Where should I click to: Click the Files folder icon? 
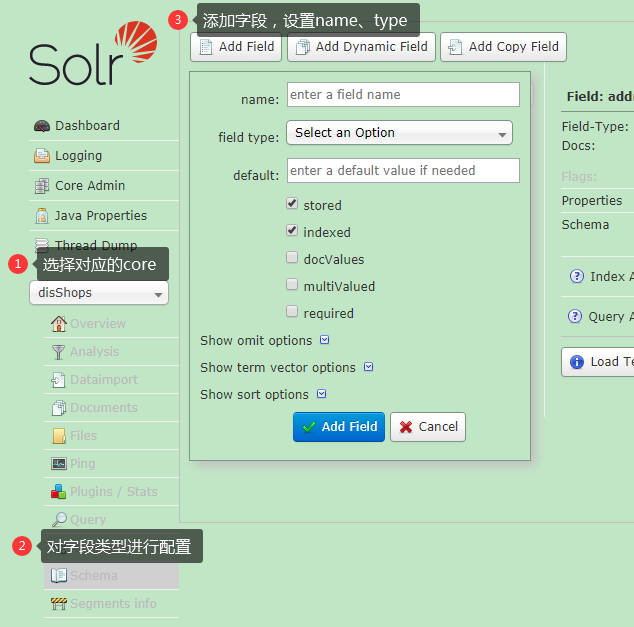[59, 436]
